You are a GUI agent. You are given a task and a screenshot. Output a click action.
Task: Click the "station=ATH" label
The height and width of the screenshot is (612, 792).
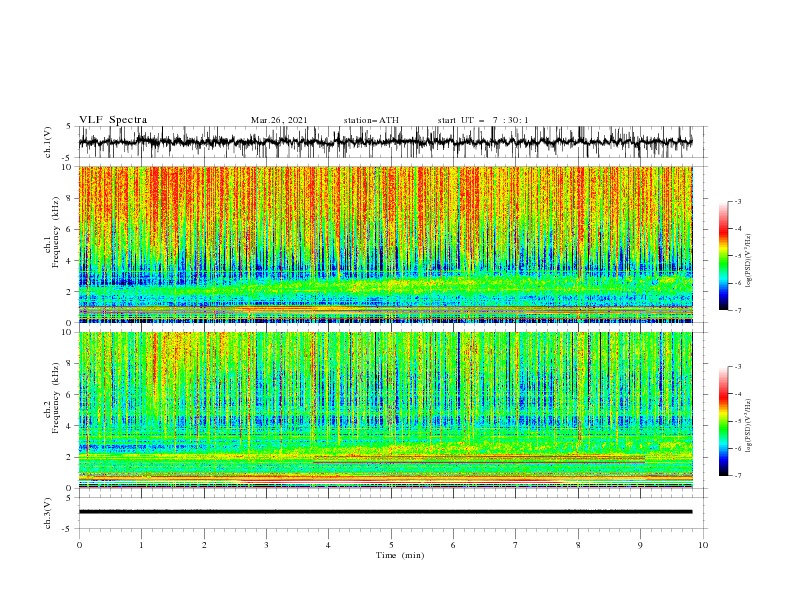371,120
